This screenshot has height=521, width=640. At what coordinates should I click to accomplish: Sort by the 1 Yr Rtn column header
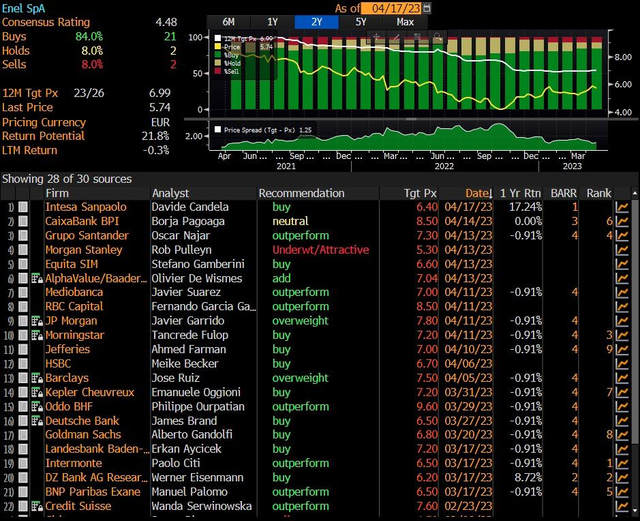[x=520, y=193]
